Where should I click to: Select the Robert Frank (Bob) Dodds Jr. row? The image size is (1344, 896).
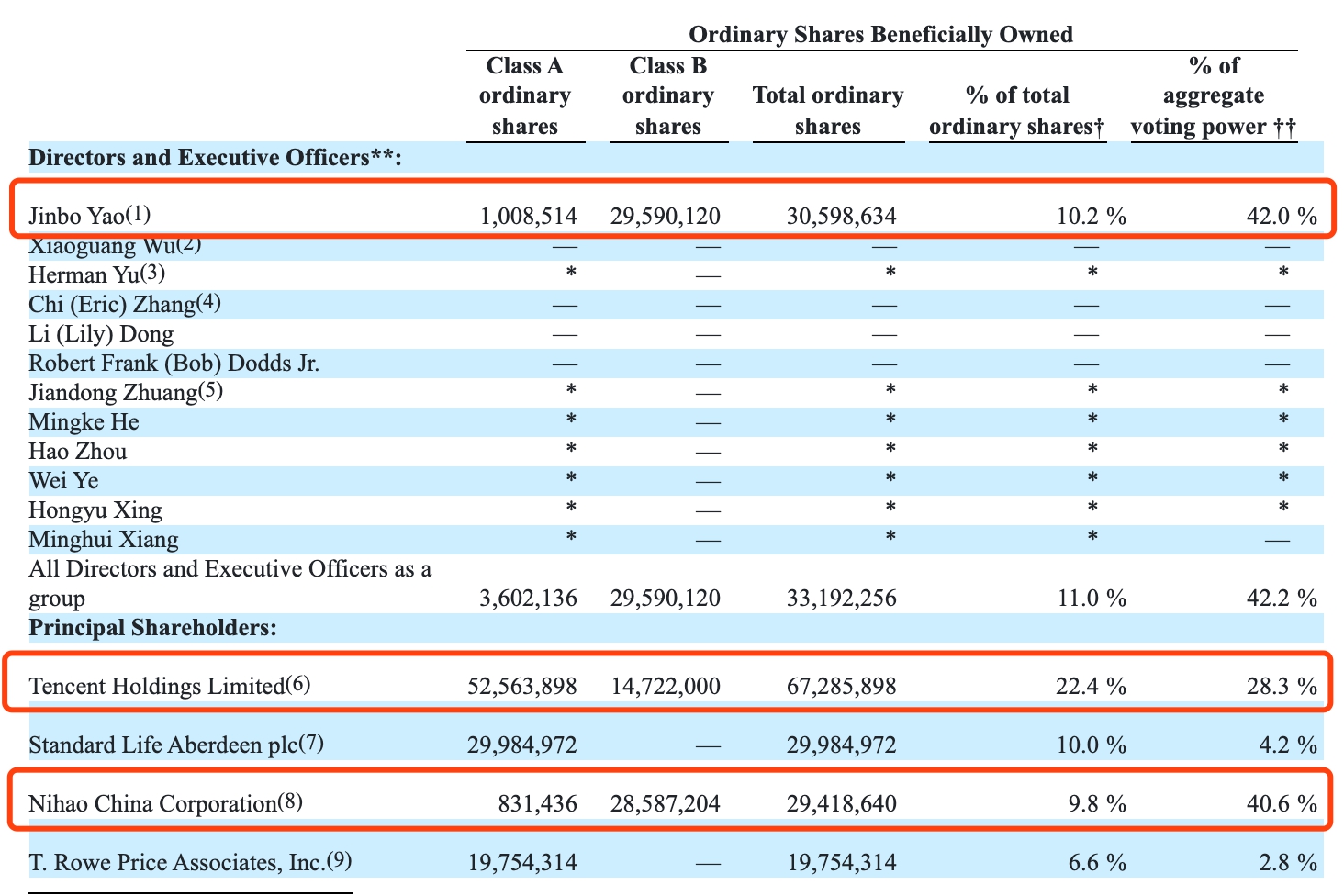(x=174, y=364)
